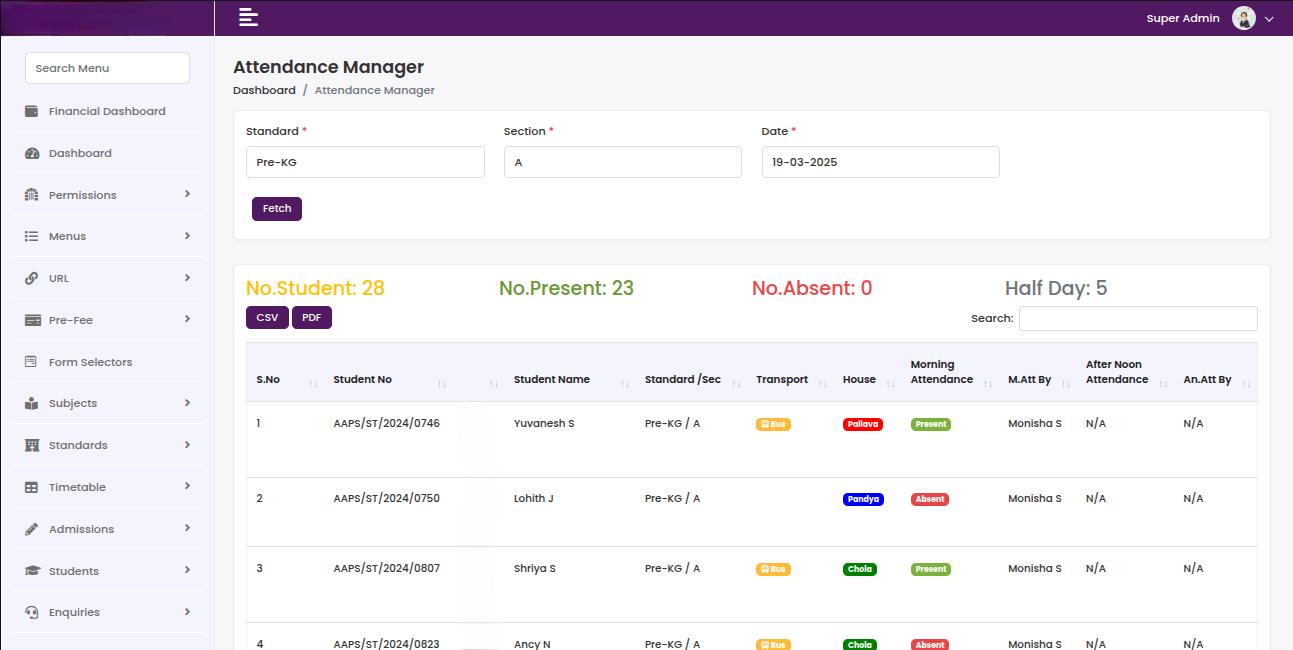
Task: Sort by Student No column arrows
Action: pos(442,384)
